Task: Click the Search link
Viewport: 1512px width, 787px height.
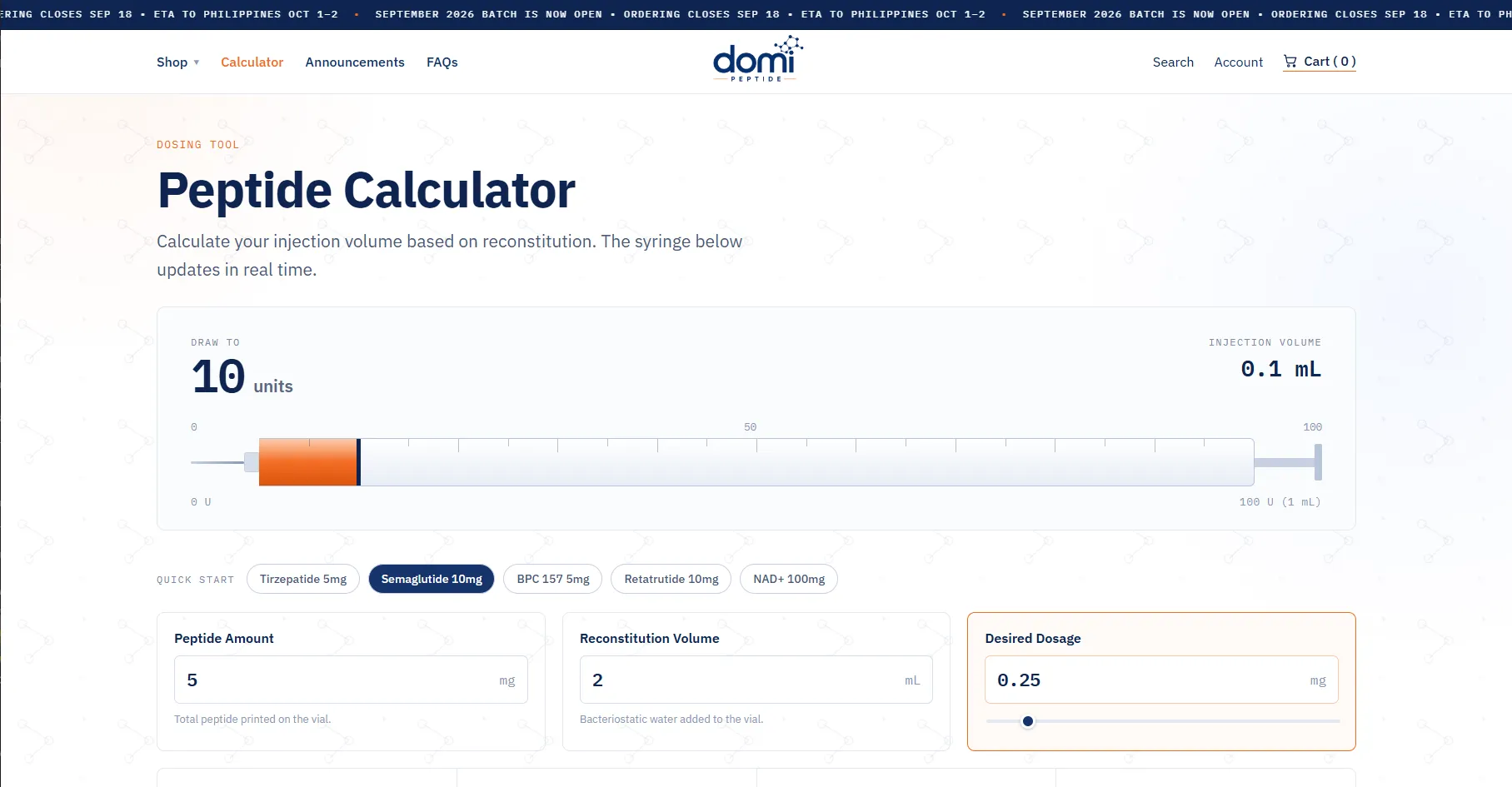Action: coord(1173,62)
